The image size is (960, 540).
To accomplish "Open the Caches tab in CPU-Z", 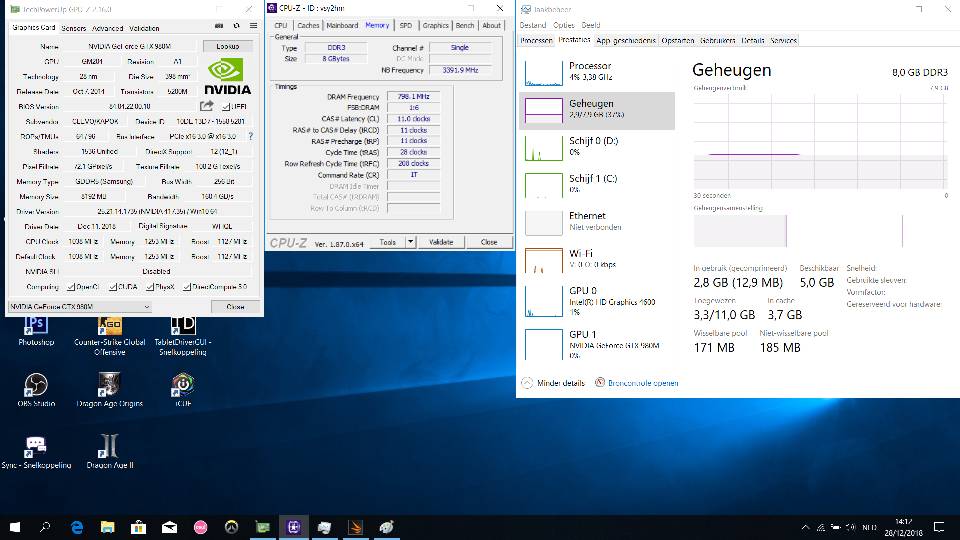I will [x=308, y=25].
